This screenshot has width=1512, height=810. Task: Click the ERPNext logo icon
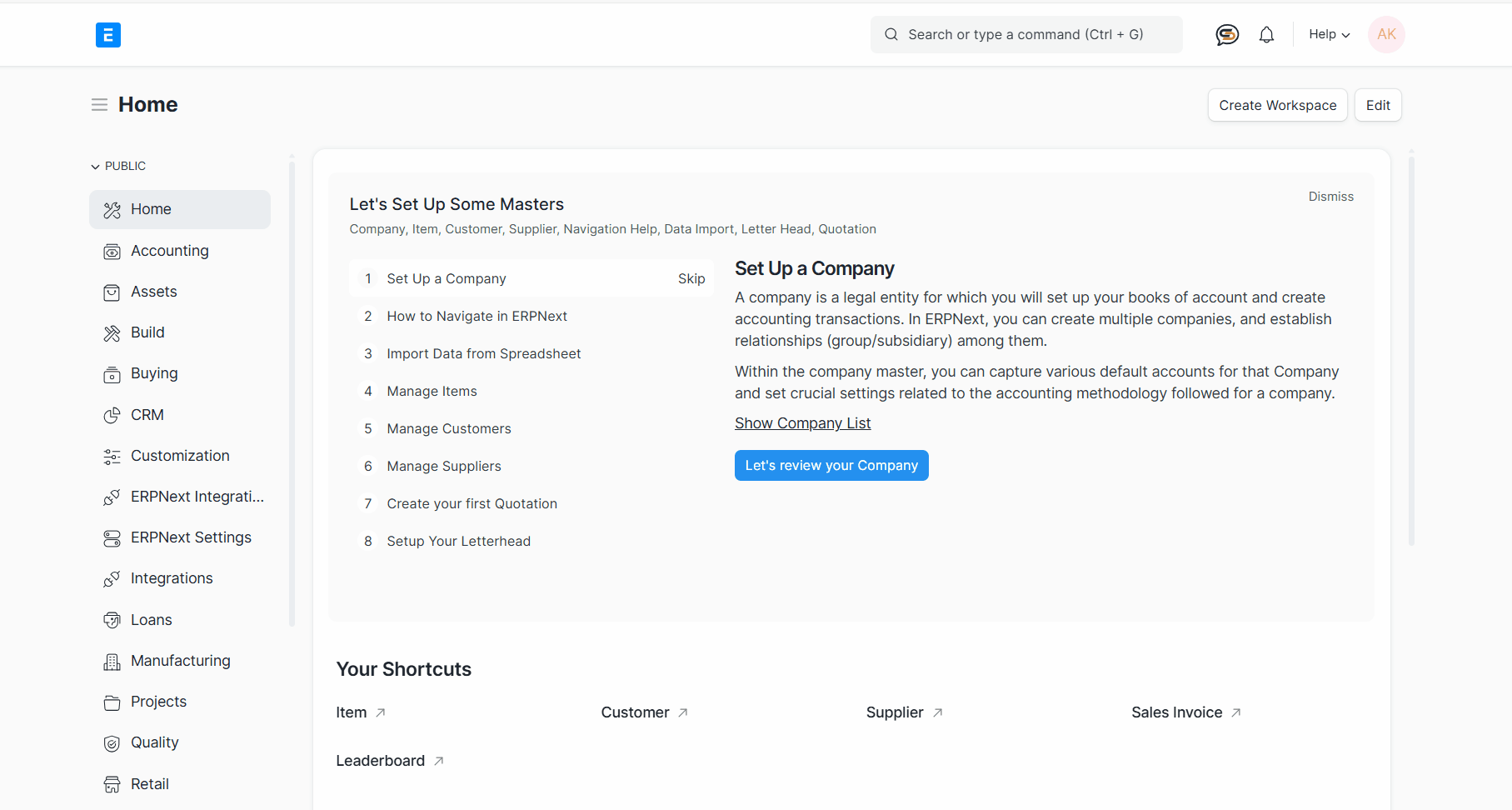(x=108, y=35)
